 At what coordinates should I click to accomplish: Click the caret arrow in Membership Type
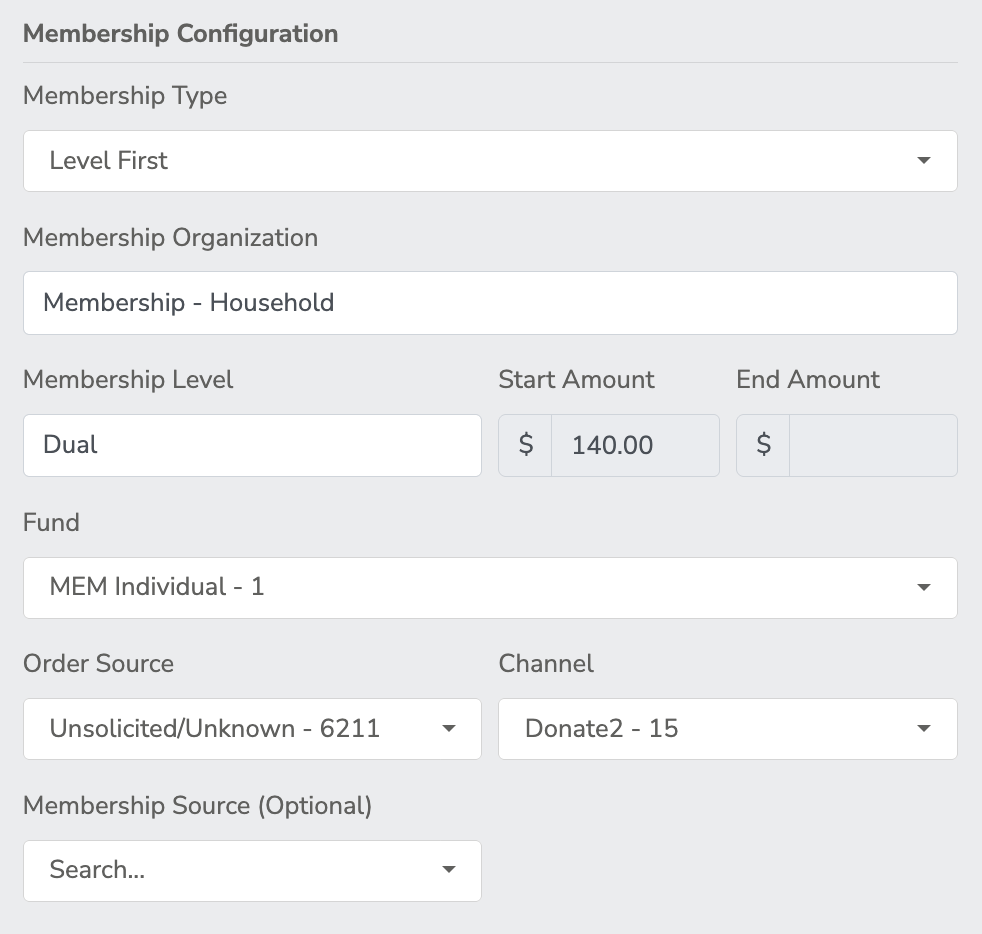tap(923, 161)
